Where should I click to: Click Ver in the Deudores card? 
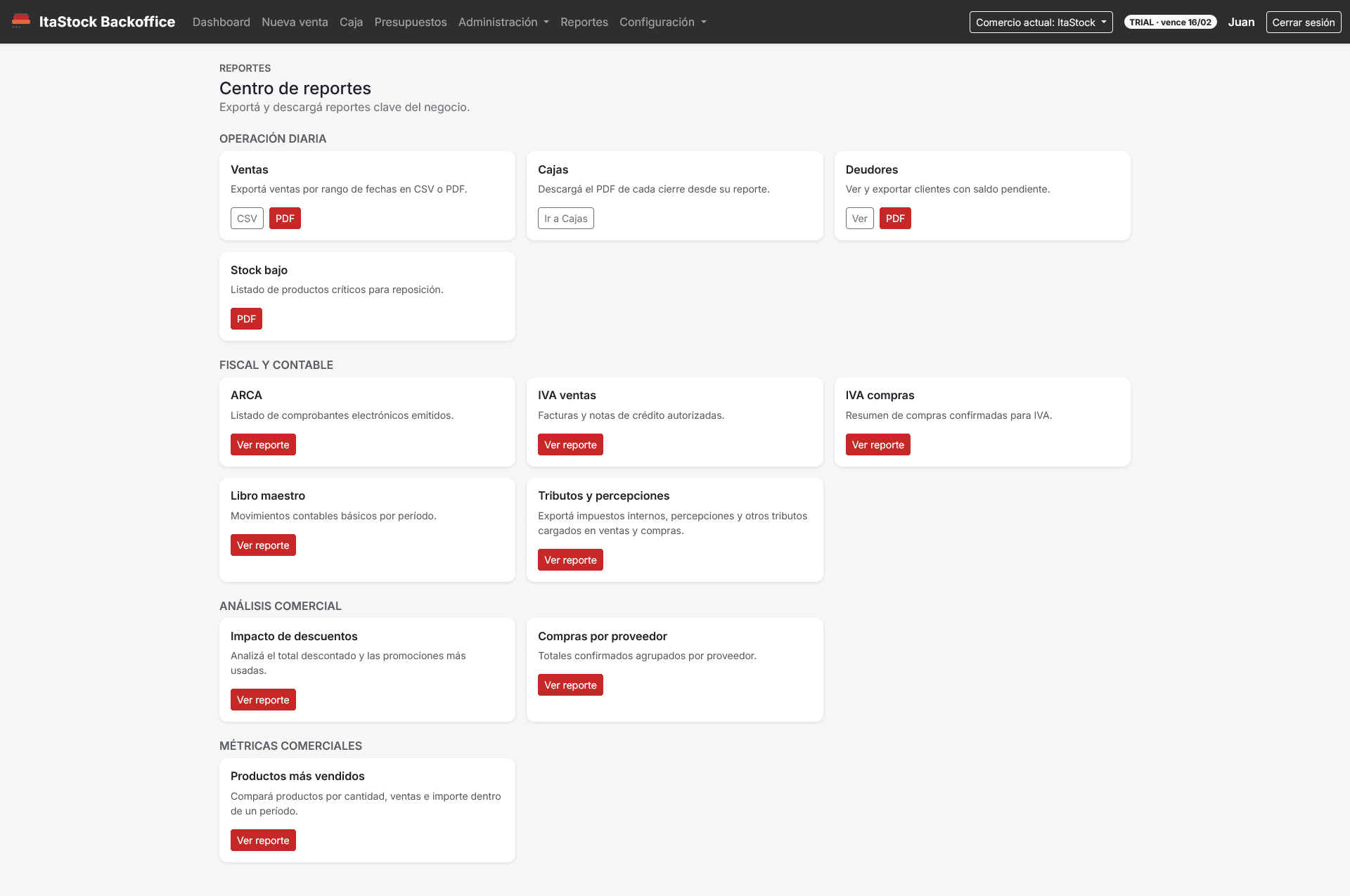tap(859, 219)
